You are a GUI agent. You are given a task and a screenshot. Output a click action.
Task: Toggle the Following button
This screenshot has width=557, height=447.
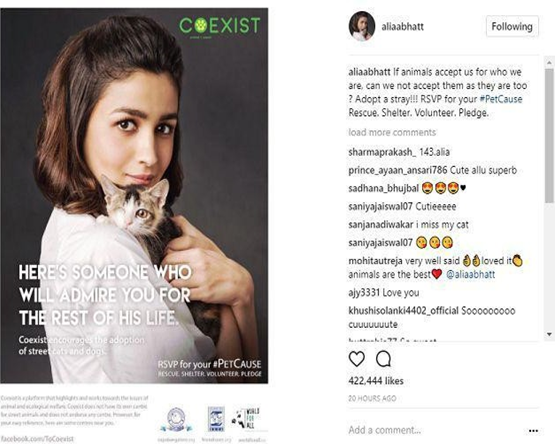tap(512, 26)
